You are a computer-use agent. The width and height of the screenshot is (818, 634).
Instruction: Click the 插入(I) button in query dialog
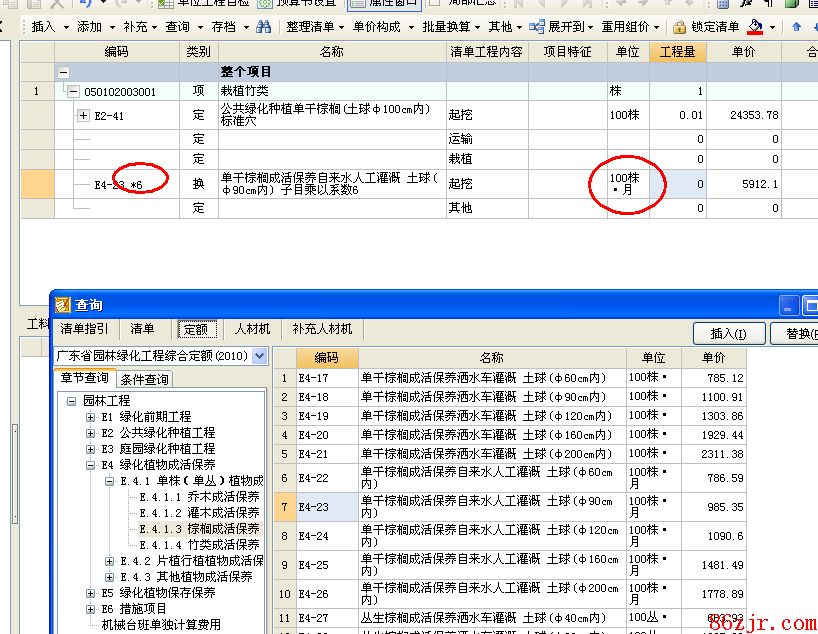(729, 333)
